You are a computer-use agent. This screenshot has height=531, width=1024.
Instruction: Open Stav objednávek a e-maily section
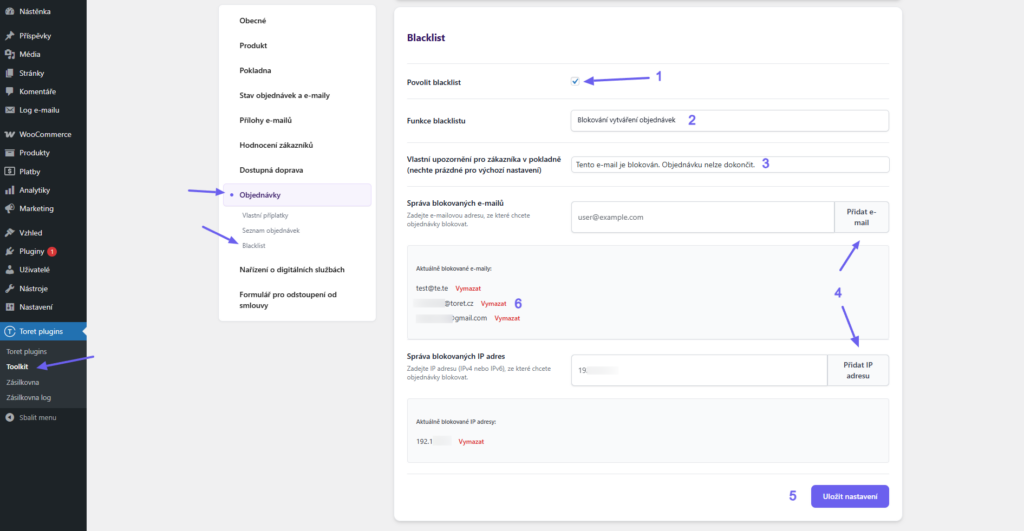point(284,95)
